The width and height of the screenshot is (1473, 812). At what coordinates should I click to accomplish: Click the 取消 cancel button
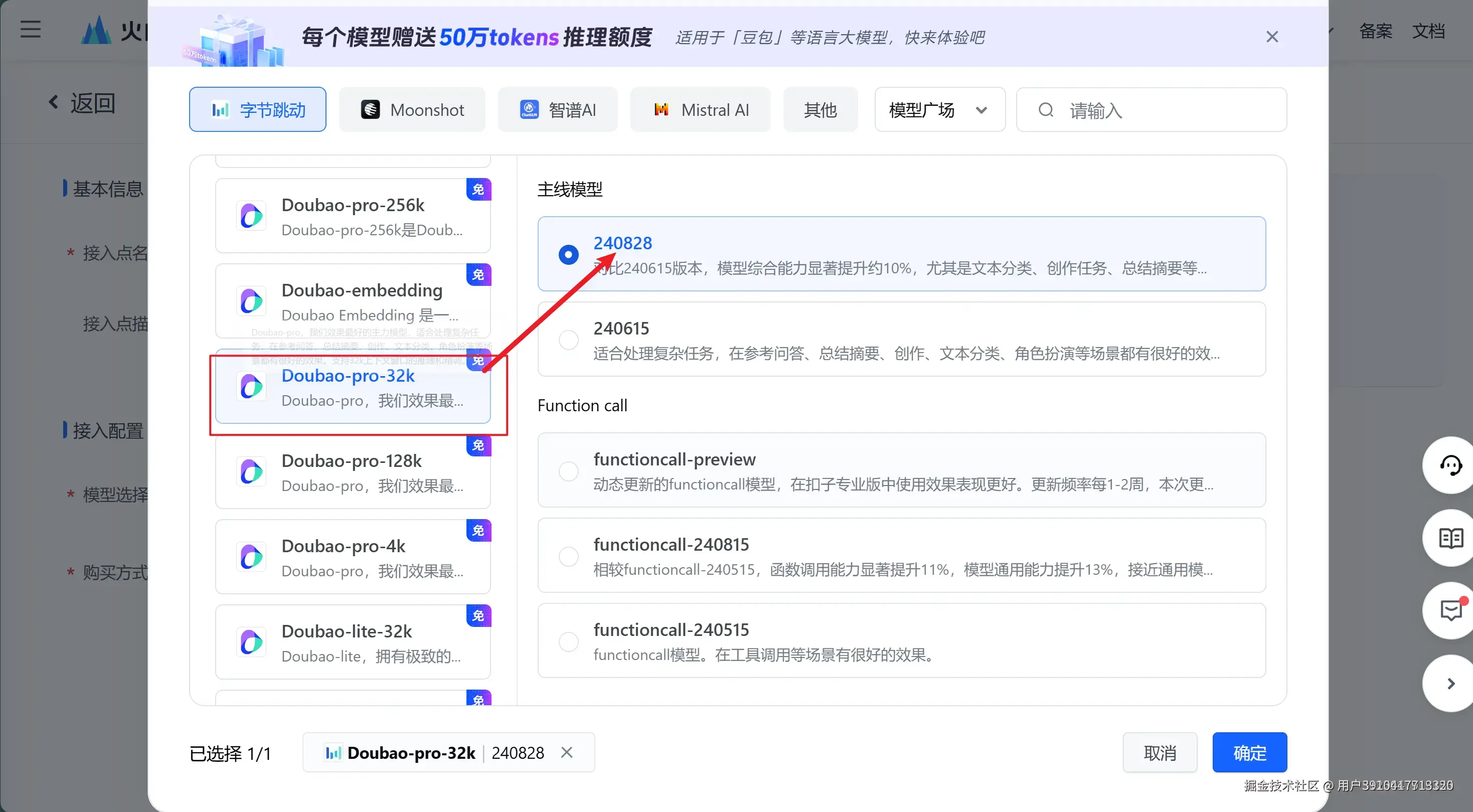coord(1159,752)
